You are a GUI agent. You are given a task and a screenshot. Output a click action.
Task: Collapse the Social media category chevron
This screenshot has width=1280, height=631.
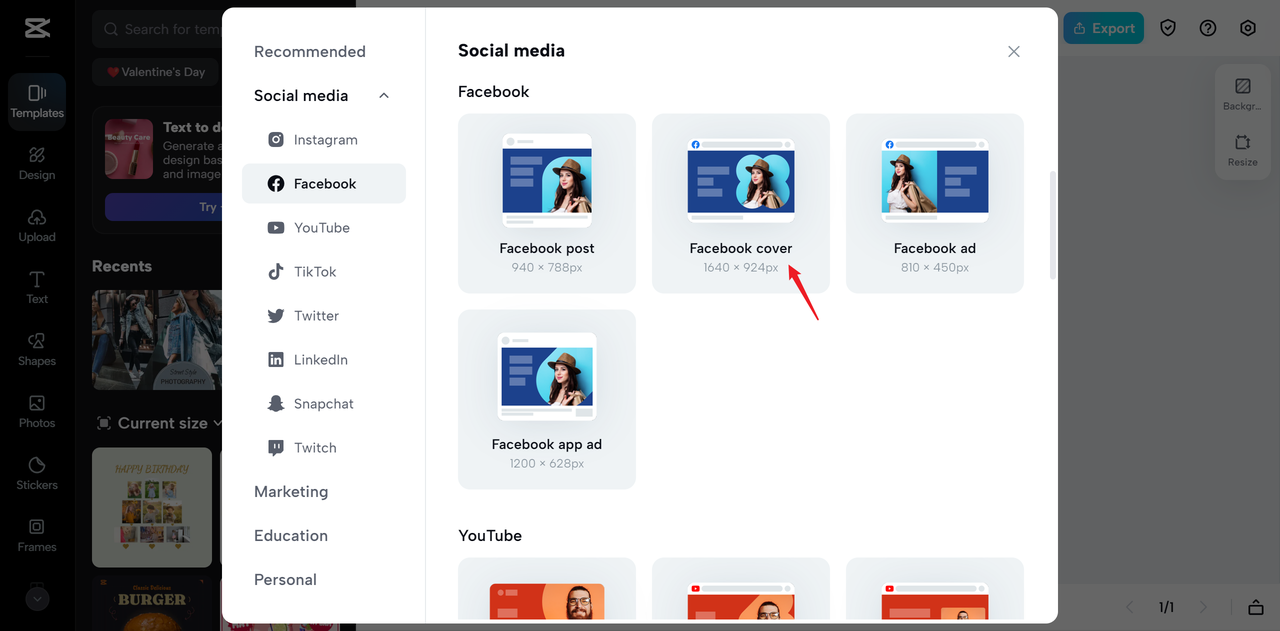click(384, 96)
